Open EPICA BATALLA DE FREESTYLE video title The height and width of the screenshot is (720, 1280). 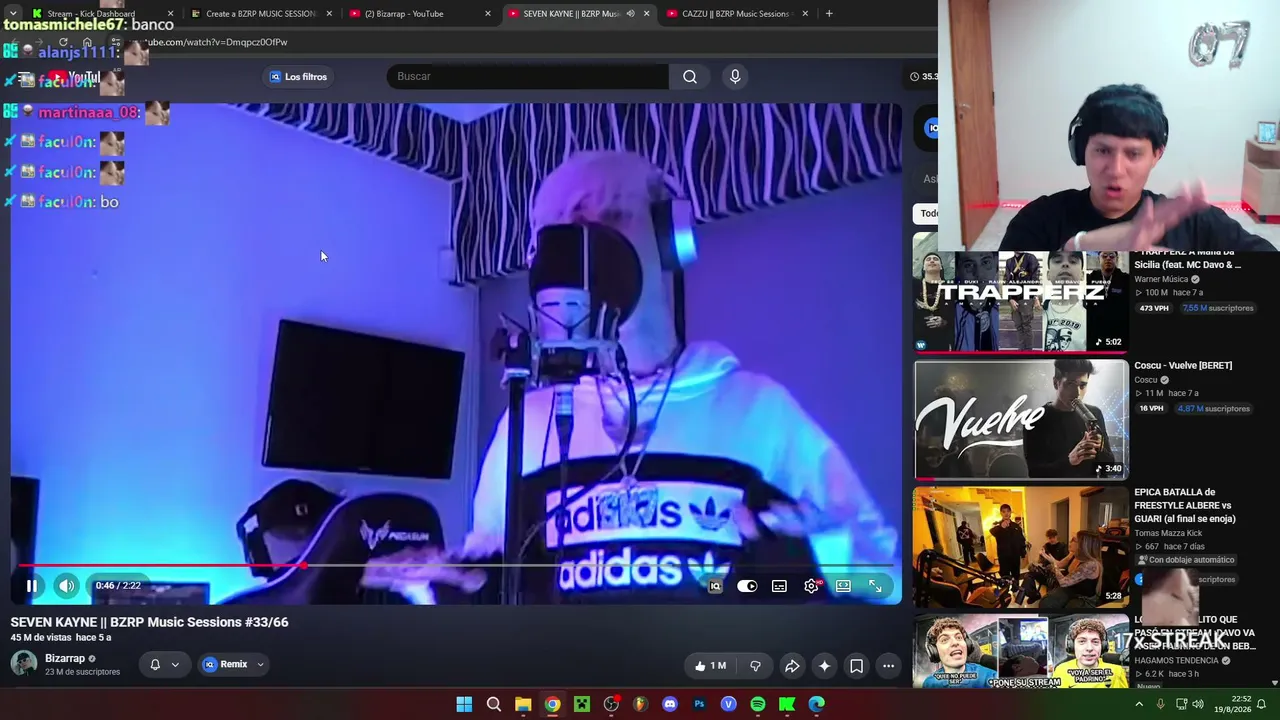click(1185, 505)
